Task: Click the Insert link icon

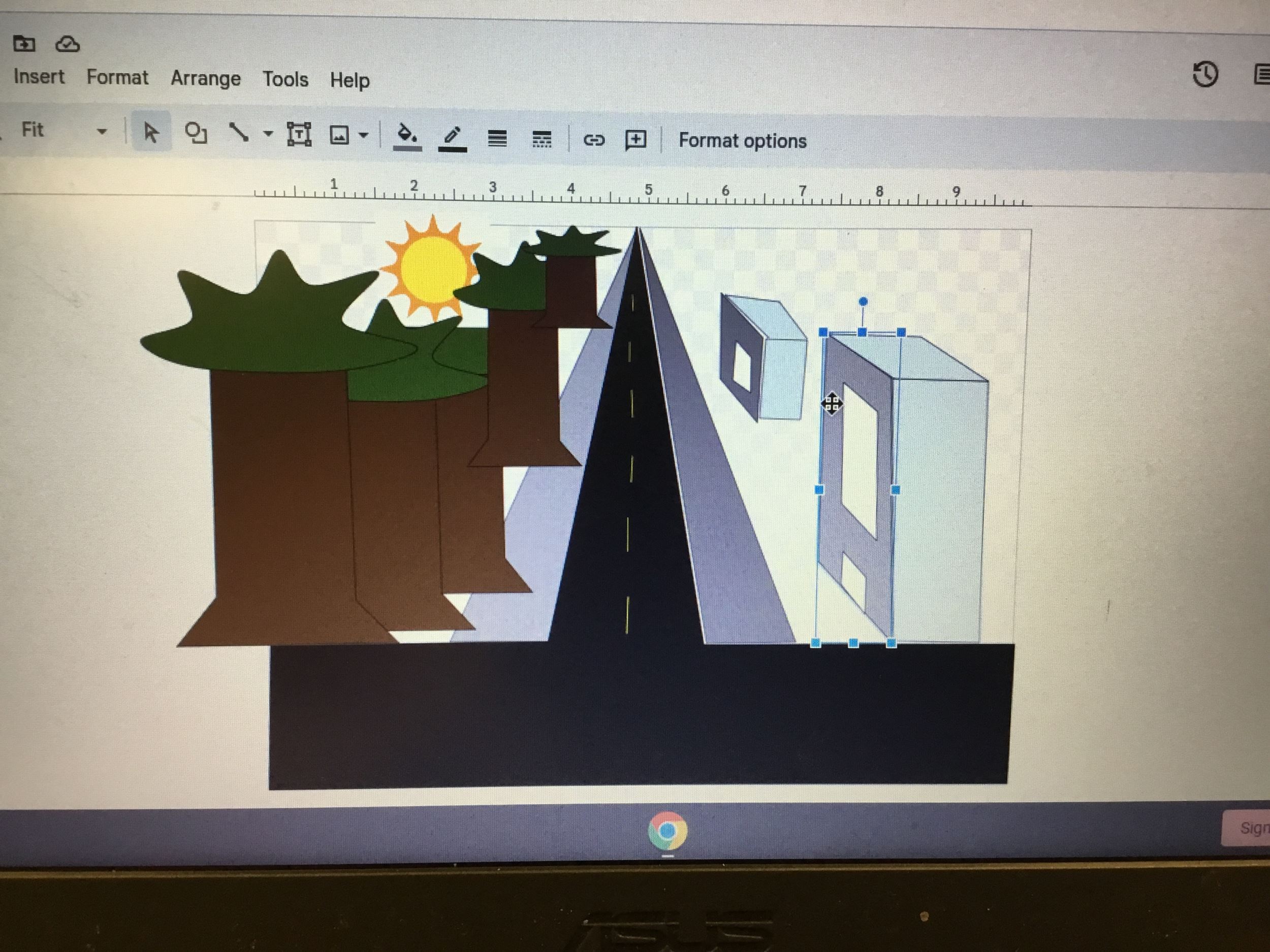Action: coord(594,140)
